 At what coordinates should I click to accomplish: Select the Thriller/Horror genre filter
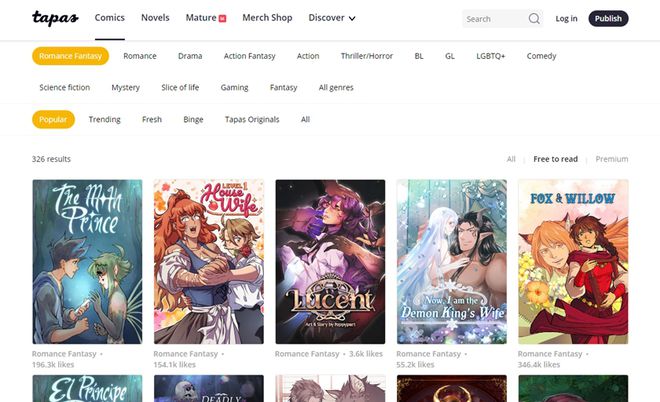click(367, 56)
